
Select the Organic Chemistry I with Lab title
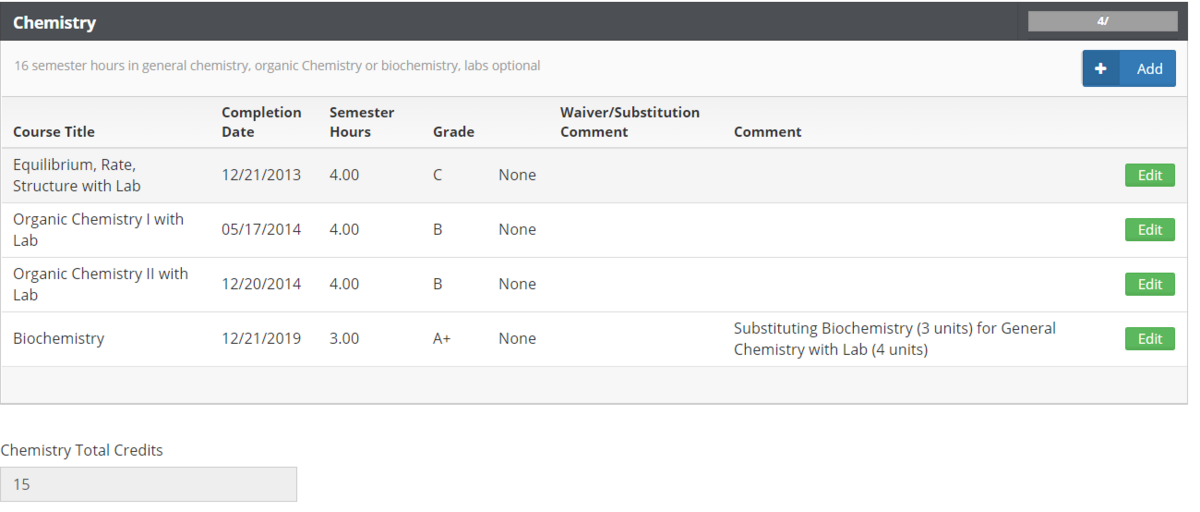tap(98, 230)
